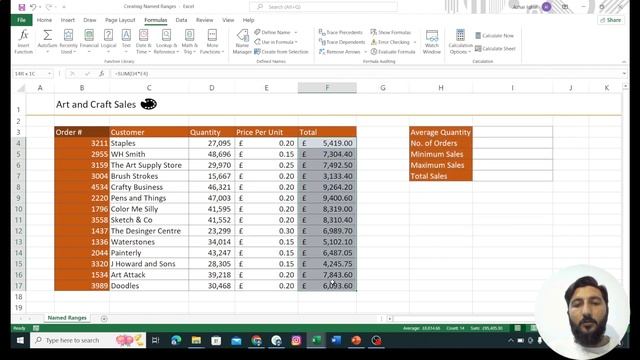
Task: Click into the formula bar
Action: [x=365, y=73]
